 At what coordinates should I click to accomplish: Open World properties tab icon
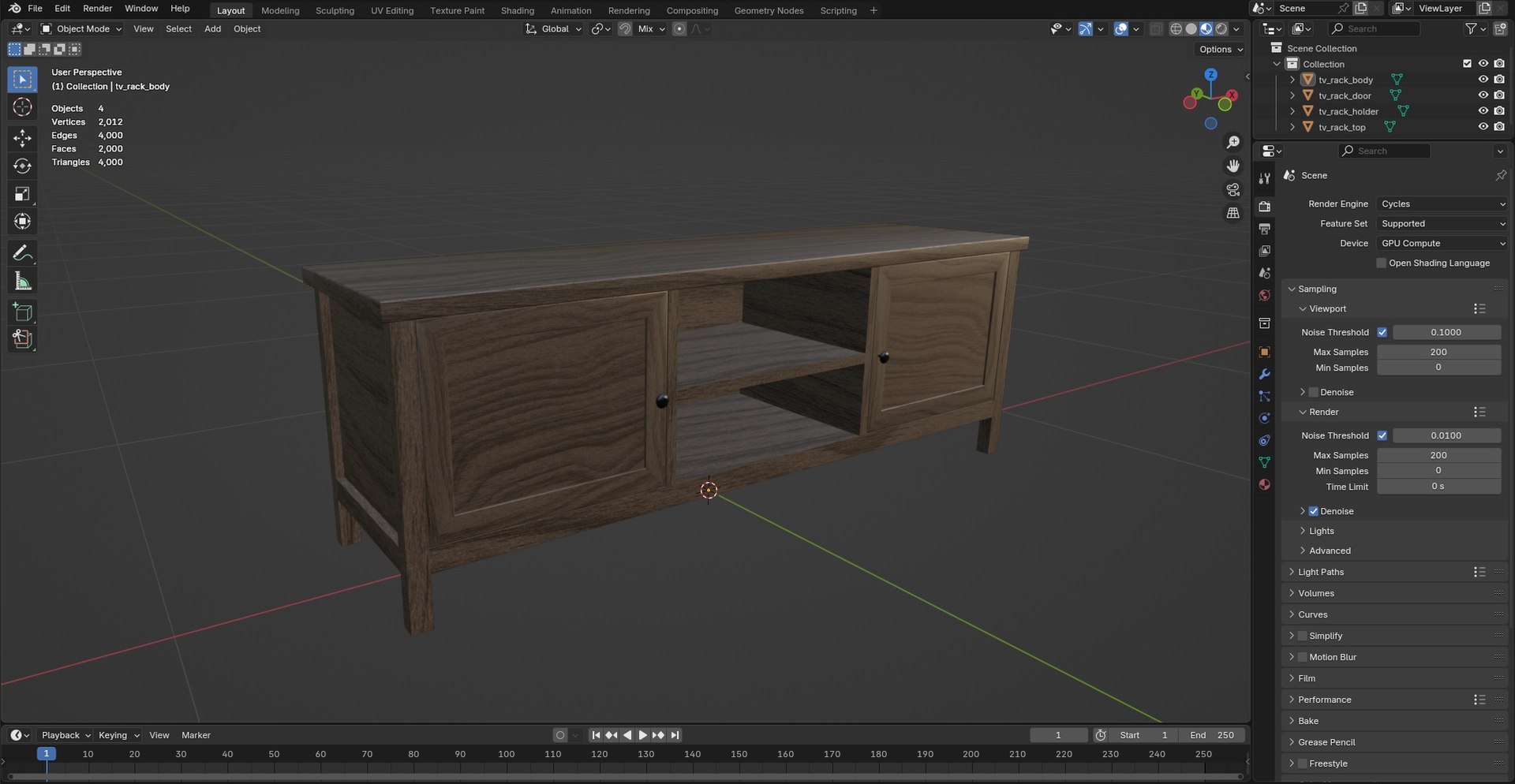[x=1264, y=295]
